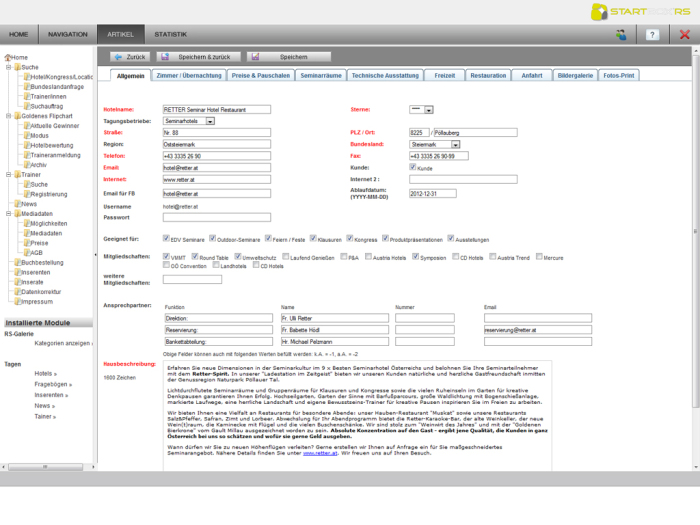Image resolution: width=700 pixels, height=525 pixels.
Task: Click the News folder icon in tree
Action: point(18,204)
